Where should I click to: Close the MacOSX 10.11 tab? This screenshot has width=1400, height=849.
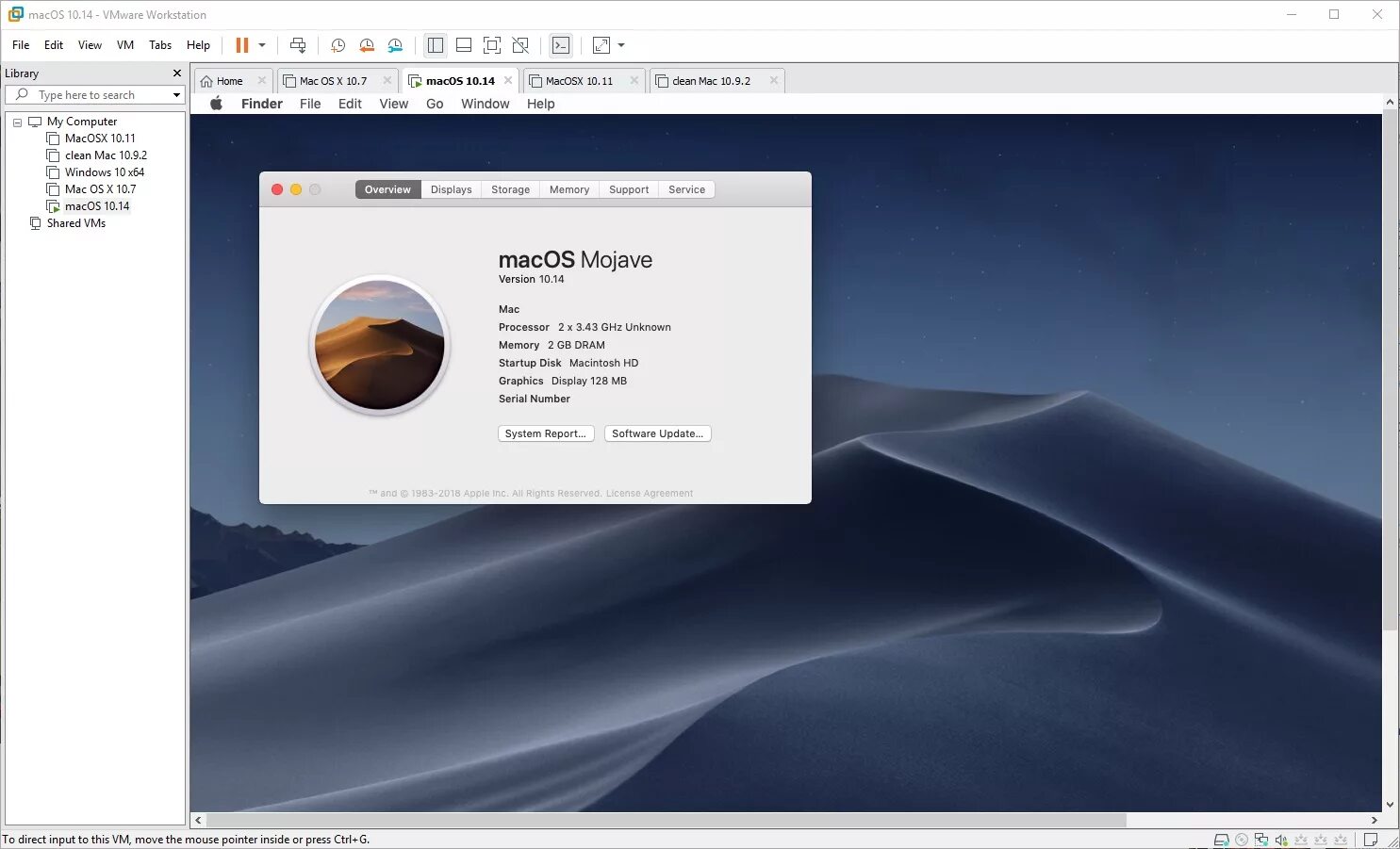coord(634,81)
